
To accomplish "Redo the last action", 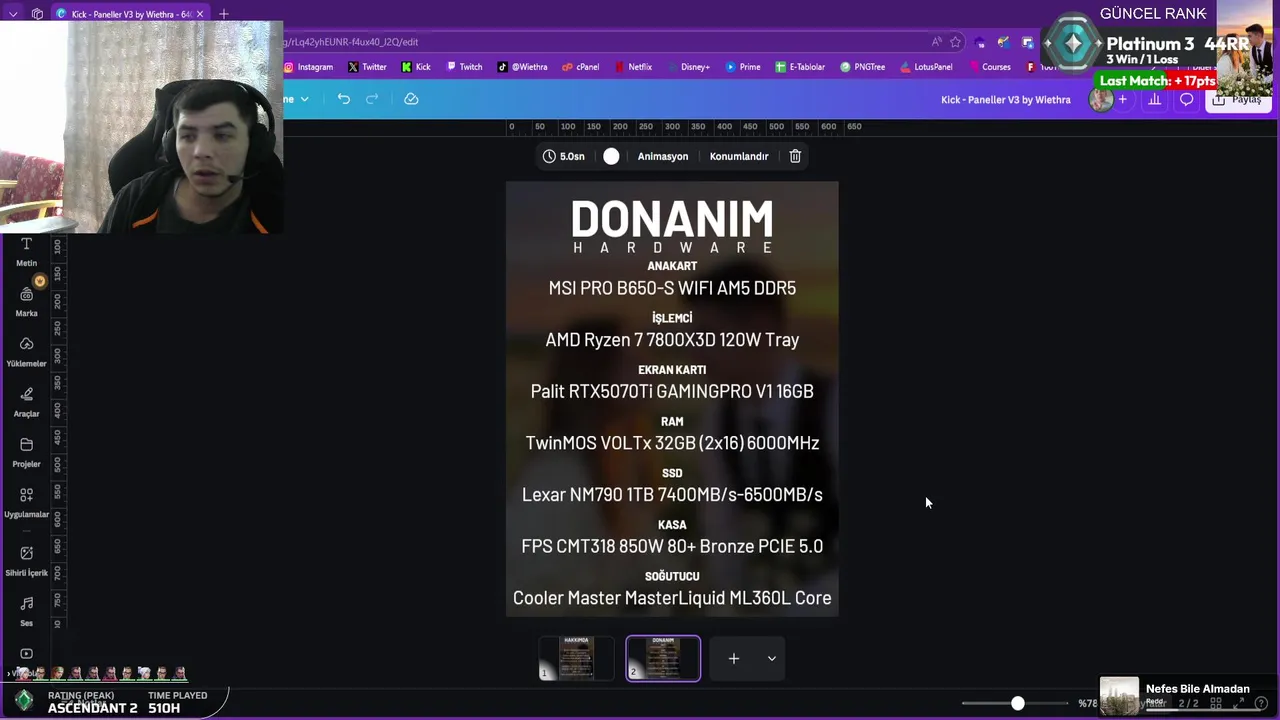I will [x=372, y=99].
